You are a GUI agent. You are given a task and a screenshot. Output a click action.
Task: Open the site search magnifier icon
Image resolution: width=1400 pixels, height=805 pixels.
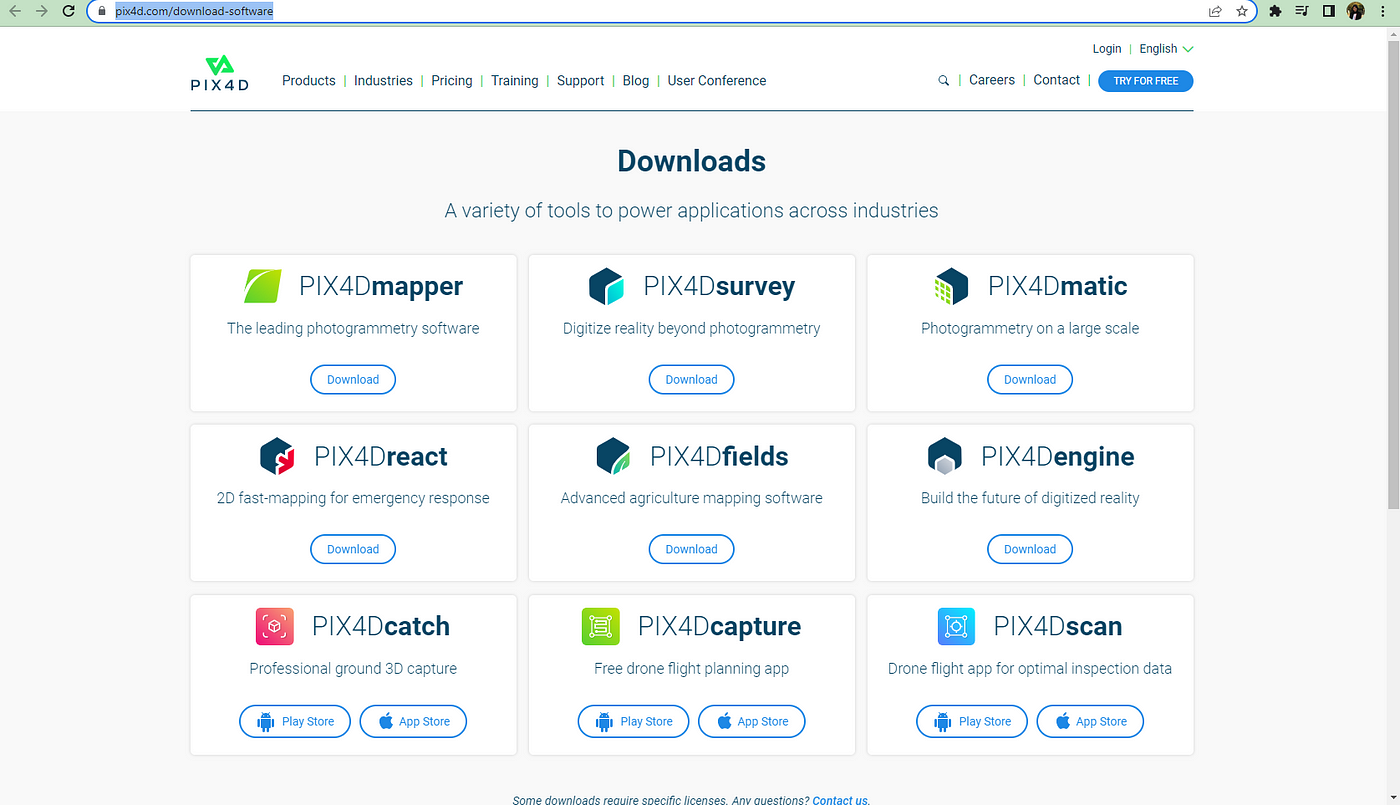coord(943,81)
